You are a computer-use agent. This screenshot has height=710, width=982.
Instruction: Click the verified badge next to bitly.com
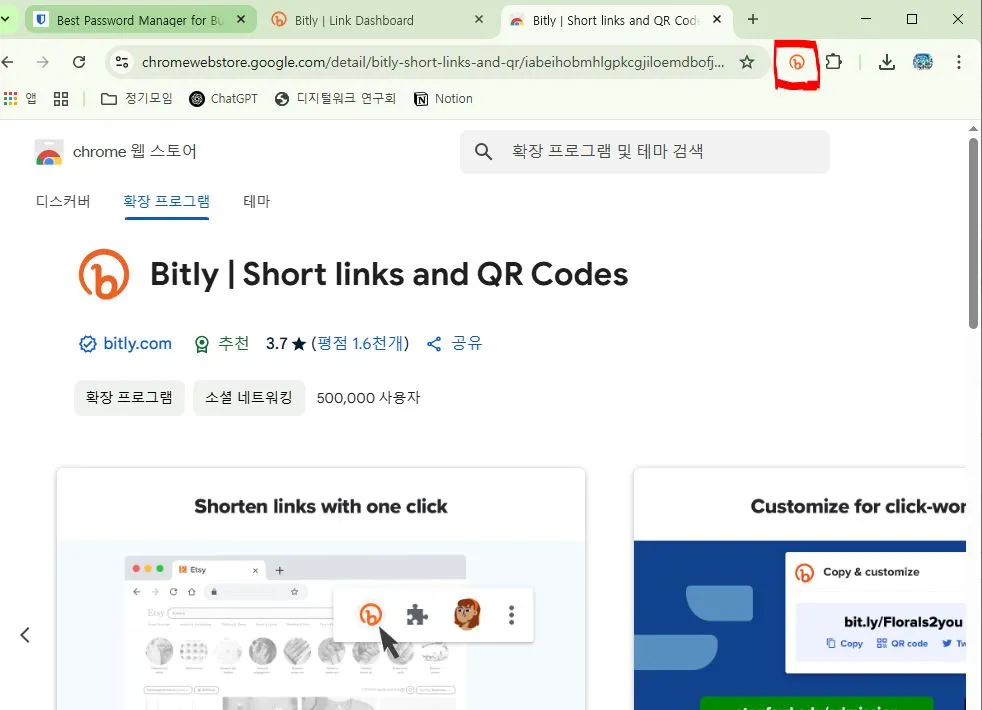click(x=88, y=344)
